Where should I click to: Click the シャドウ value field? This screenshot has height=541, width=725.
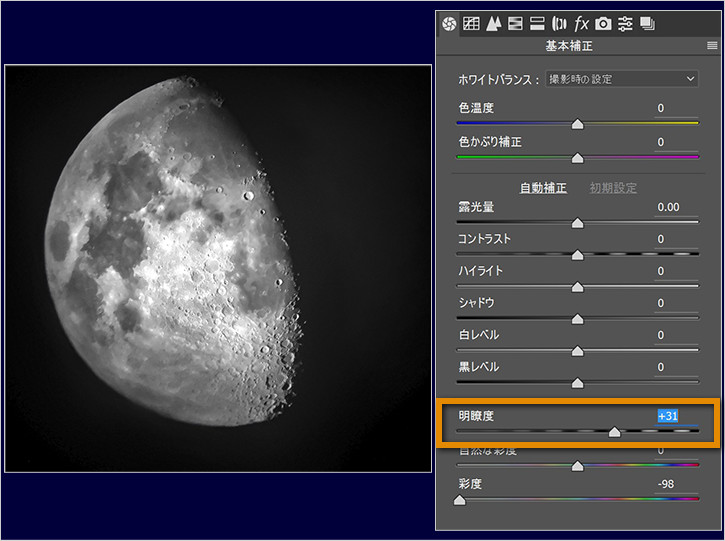(x=676, y=303)
